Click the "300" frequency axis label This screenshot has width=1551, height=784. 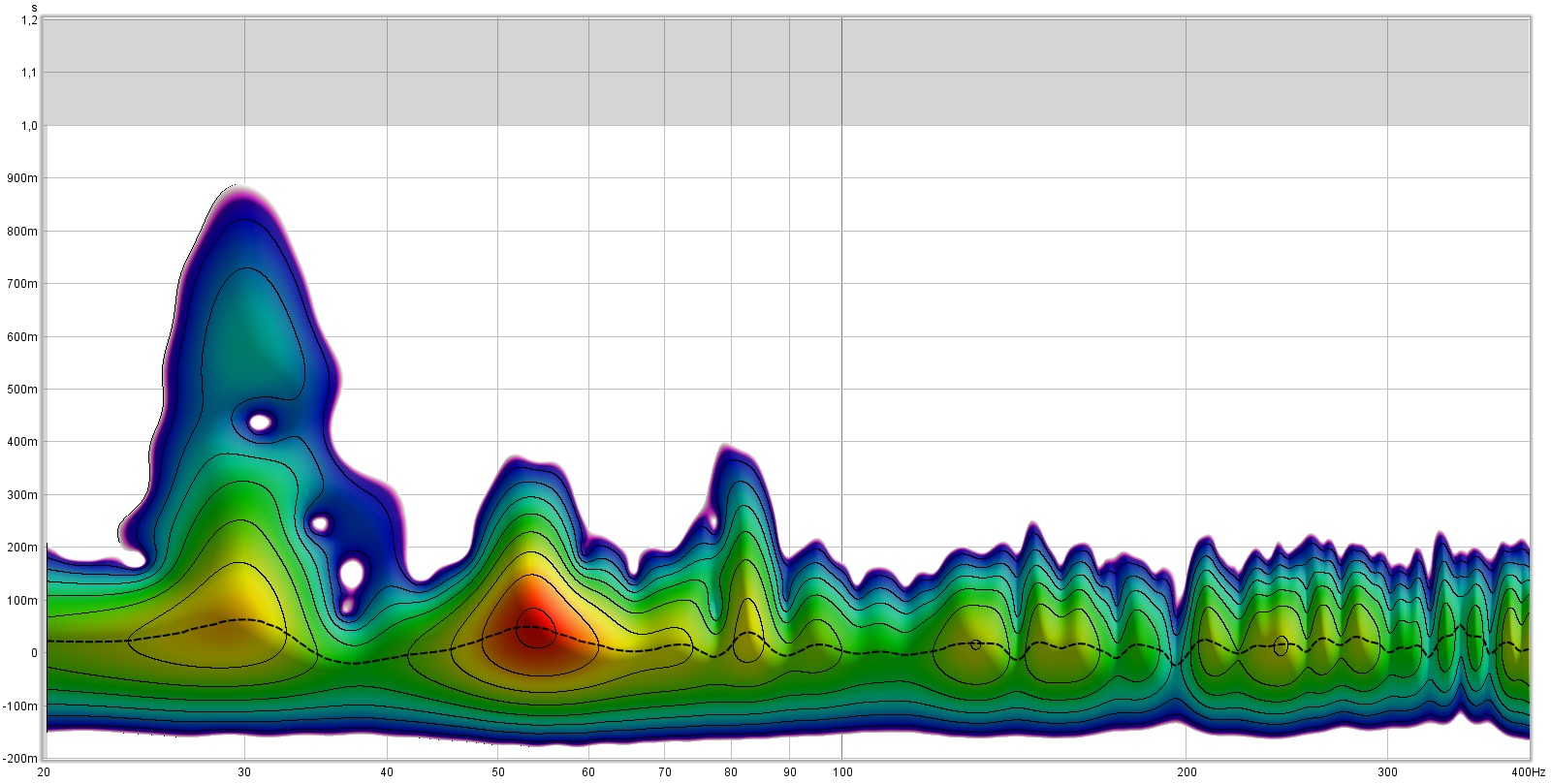point(1387,772)
